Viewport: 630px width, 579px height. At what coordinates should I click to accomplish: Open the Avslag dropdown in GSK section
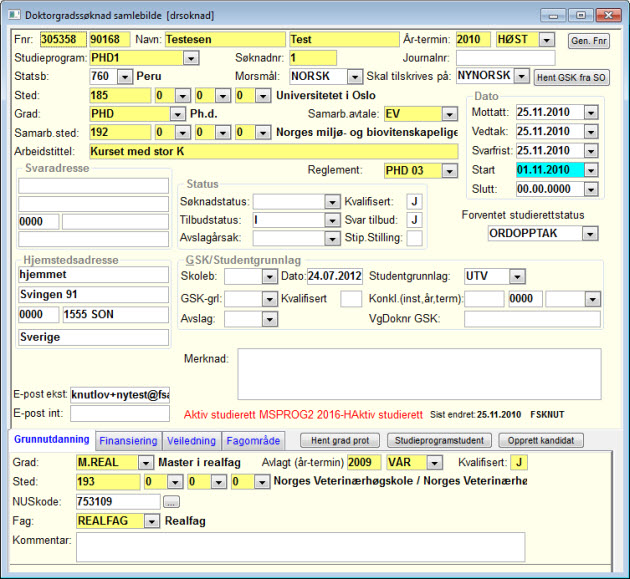coord(269,319)
